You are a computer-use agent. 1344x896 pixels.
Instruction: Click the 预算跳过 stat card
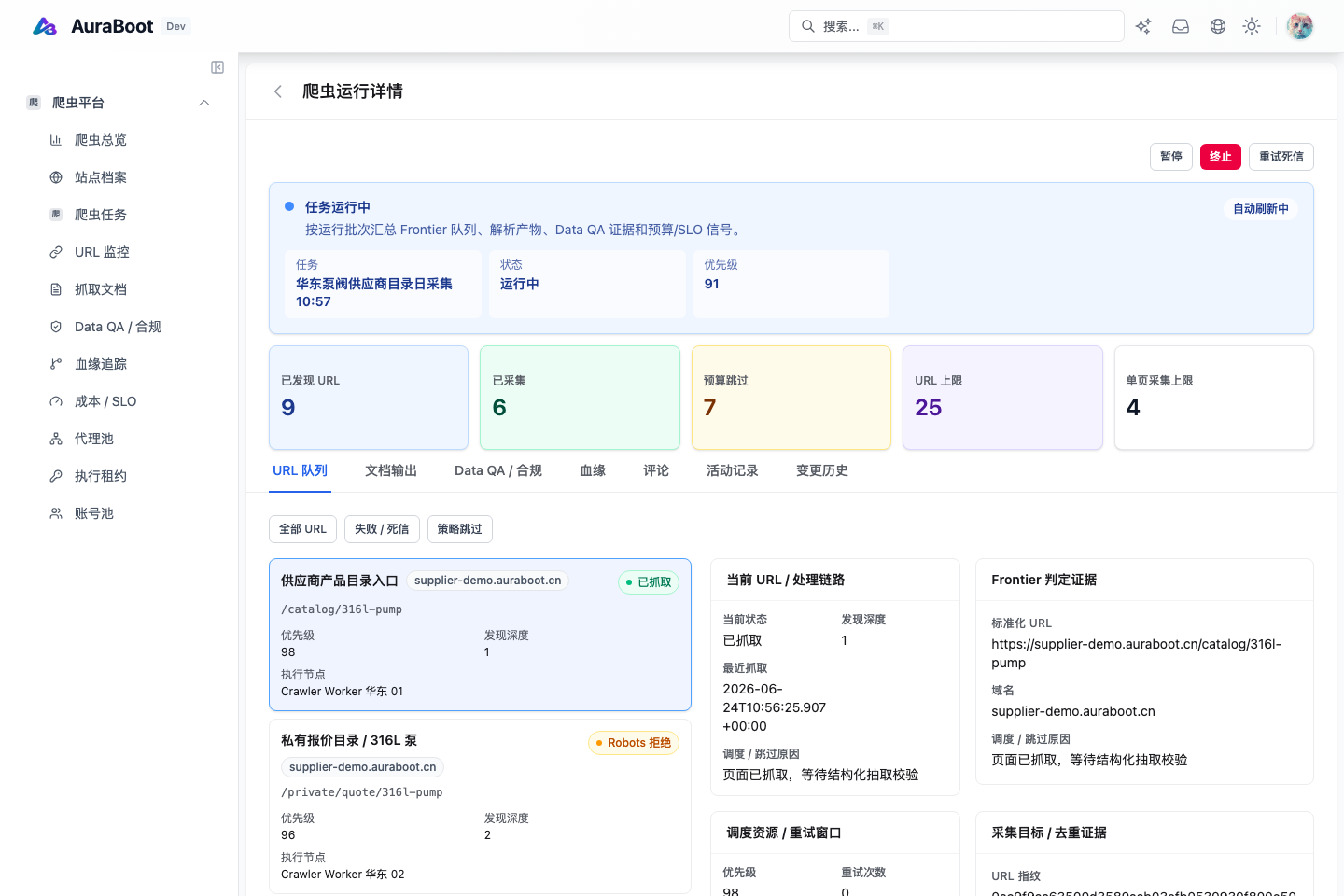[x=791, y=398]
